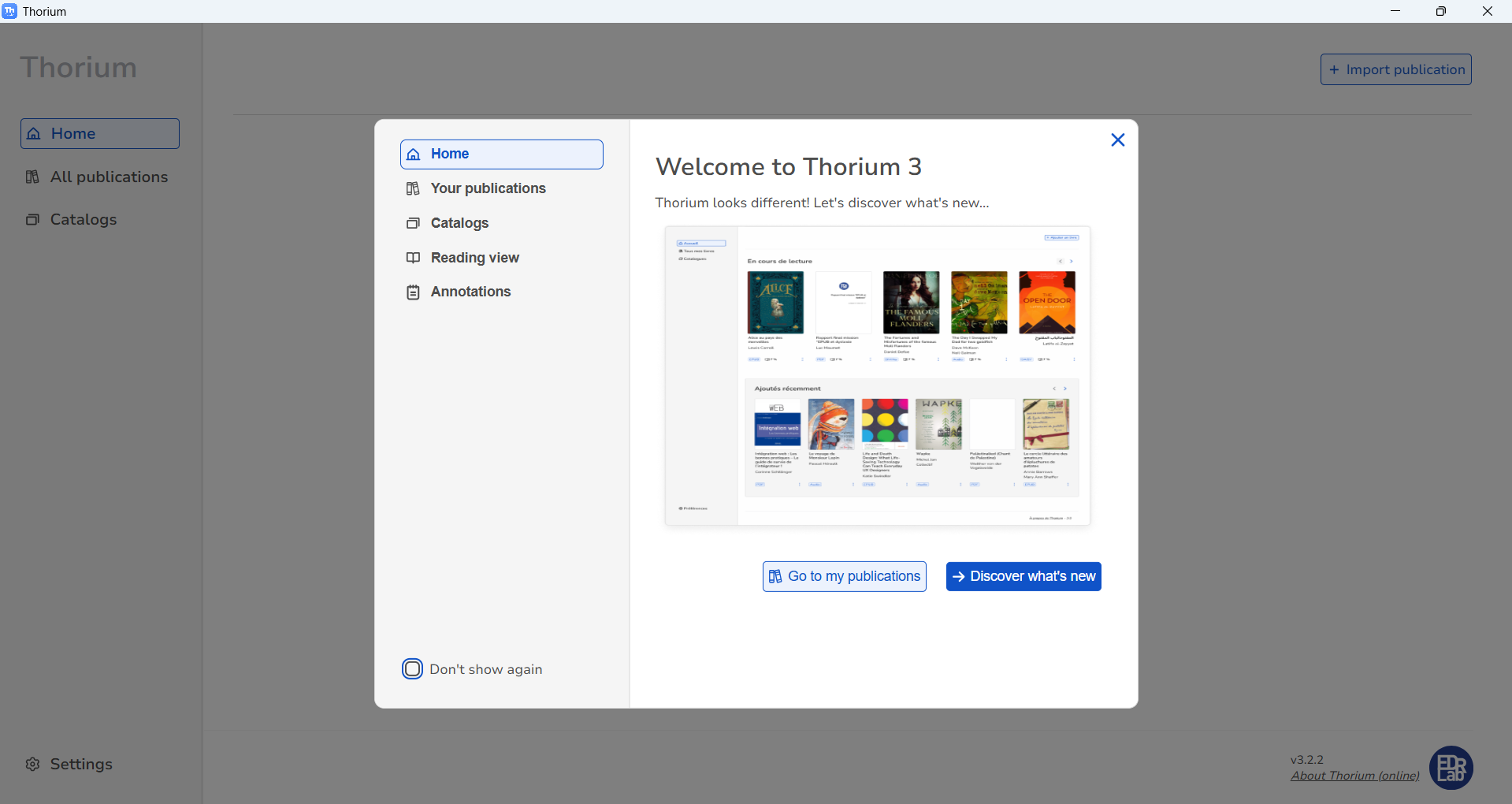1512x804 pixels.
Task: Click the Thorium app icon in title bar
Action: tap(9, 11)
